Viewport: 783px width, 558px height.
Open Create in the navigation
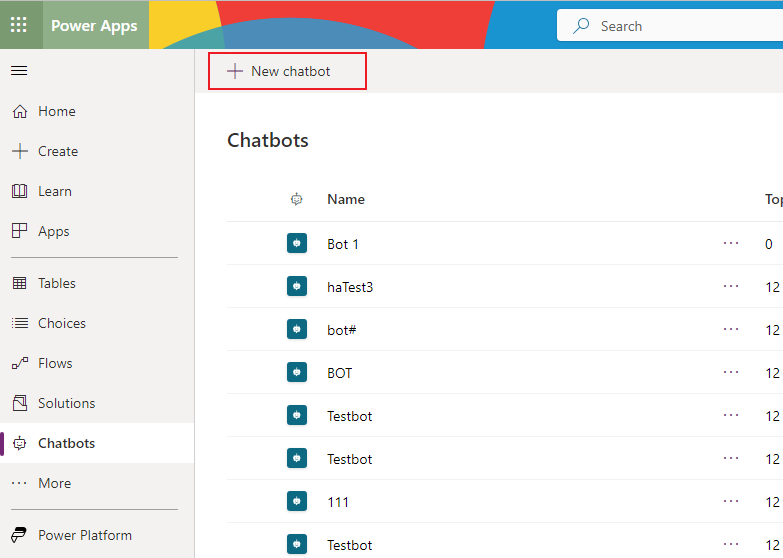[x=97, y=151]
